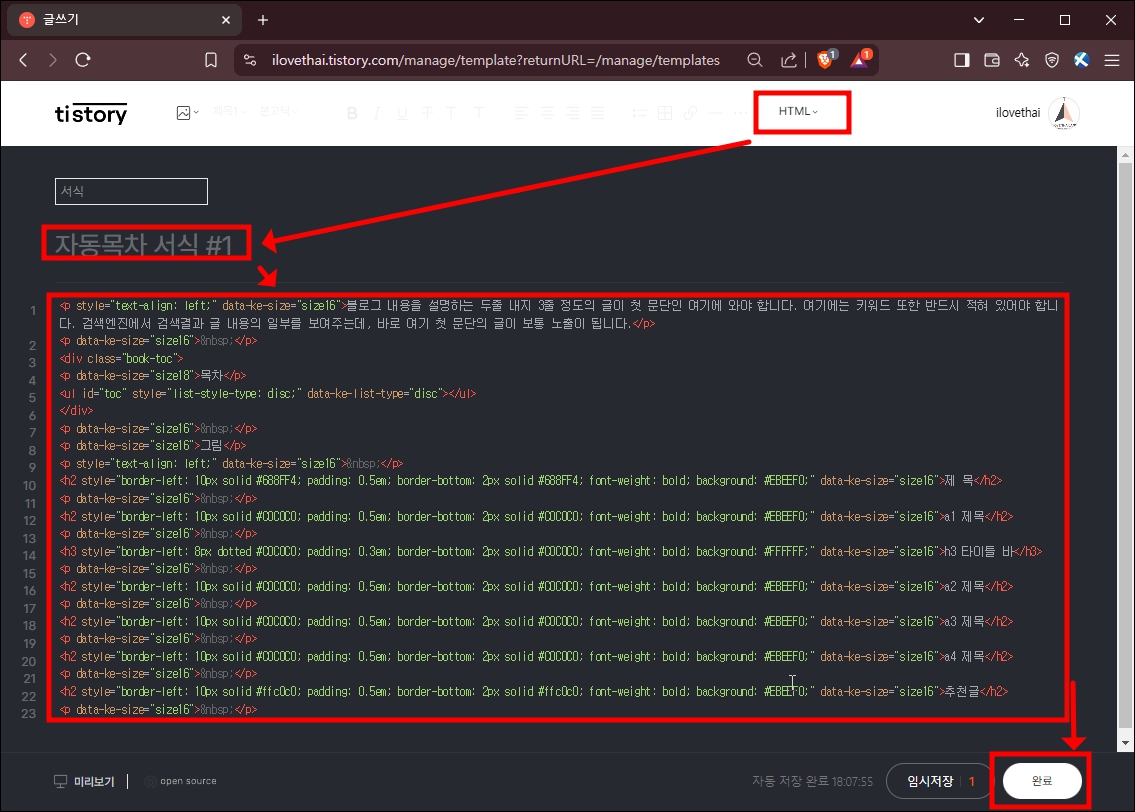Toggle bold formatting
Viewport: 1135px width, 812px height.
tap(353, 113)
